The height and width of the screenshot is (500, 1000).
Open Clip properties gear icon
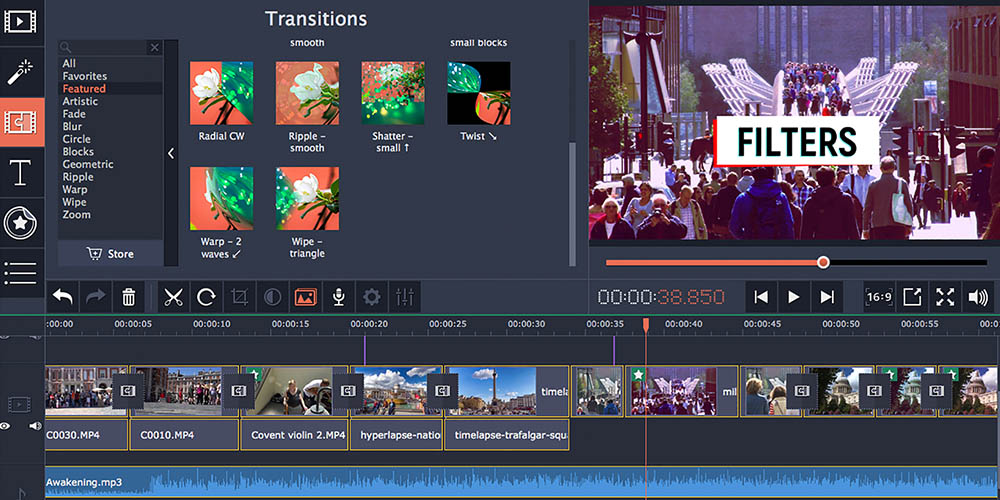[x=372, y=297]
